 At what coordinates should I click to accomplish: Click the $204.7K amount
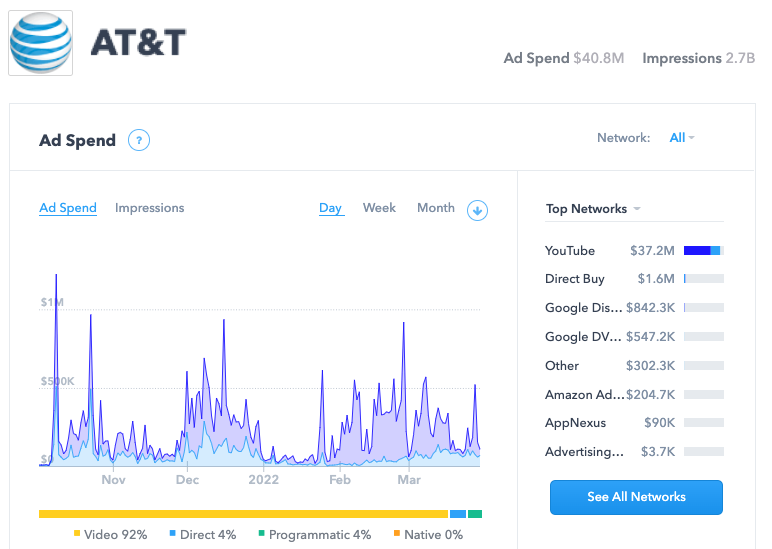point(650,394)
